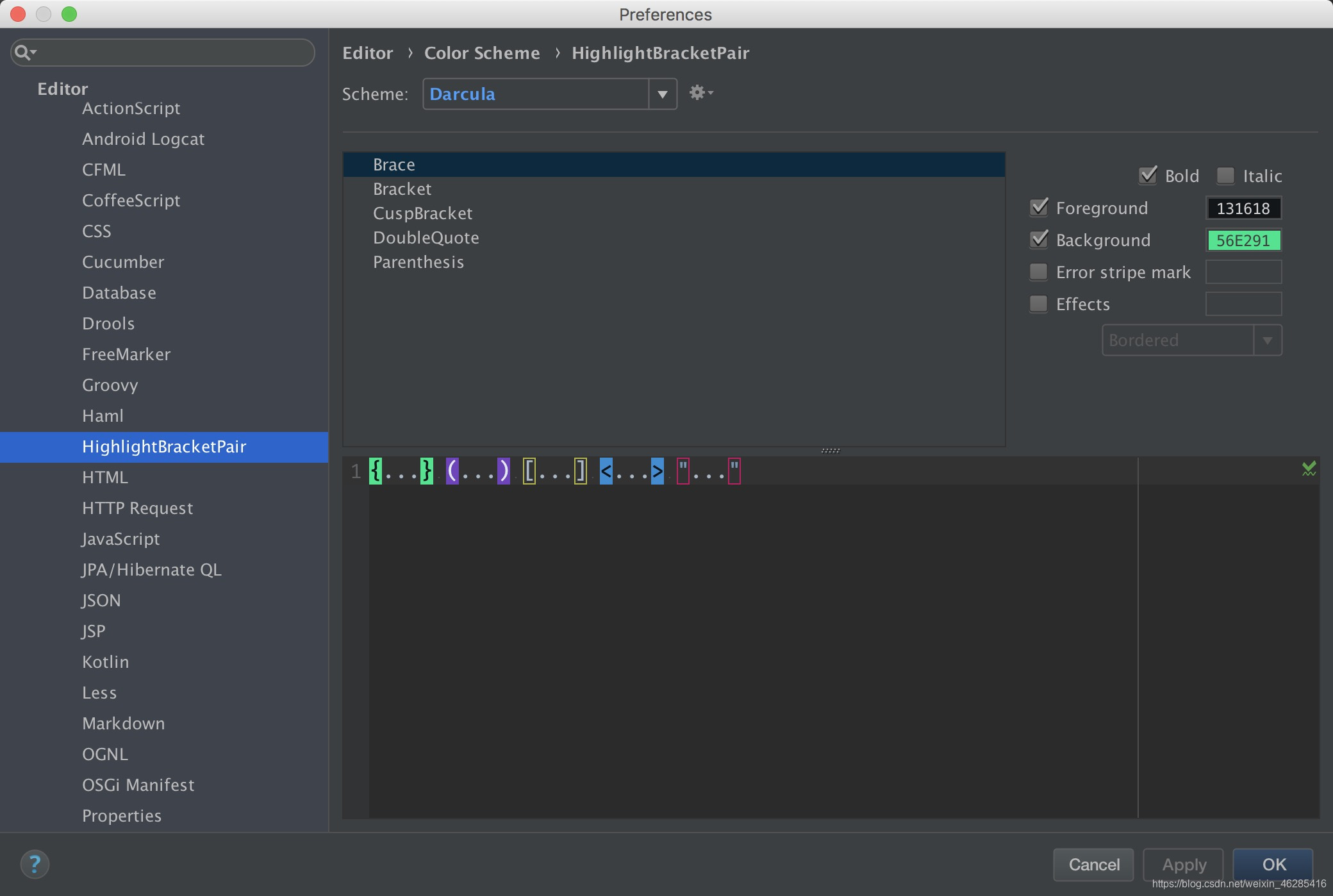
Task: Click the drag handle resize icon
Action: (x=831, y=450)
